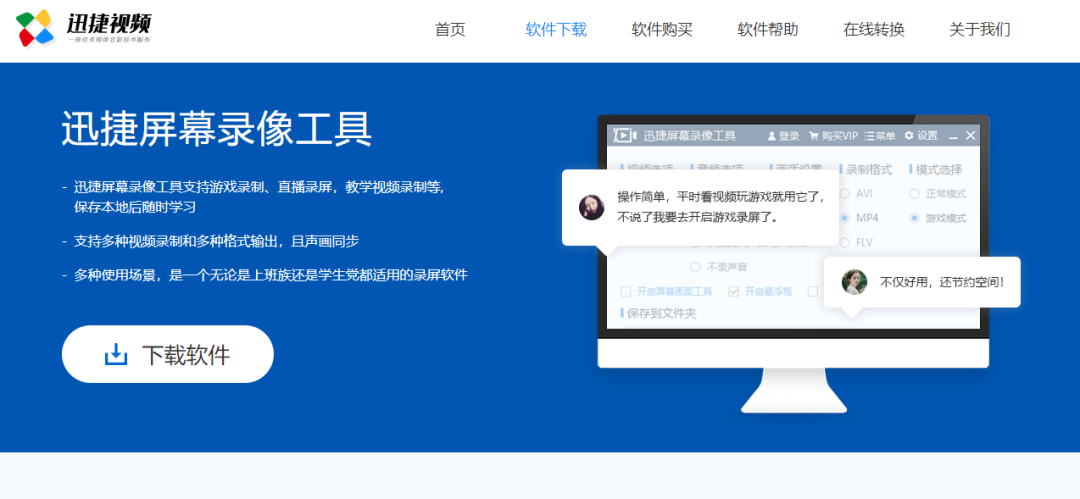
Task: Click the 保存到文件夹 section label
Action: pos(662,313)
